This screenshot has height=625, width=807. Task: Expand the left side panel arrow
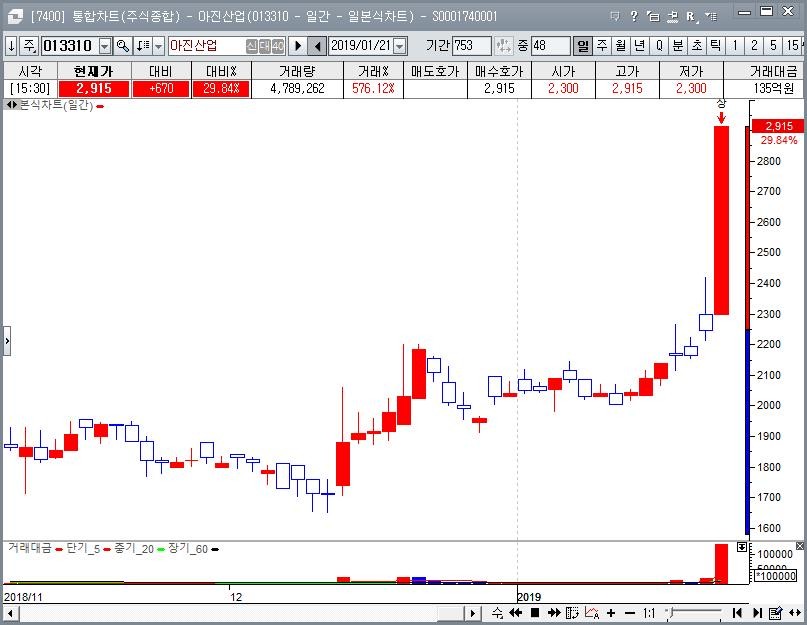pyautogui.click(x=6, y=341)
